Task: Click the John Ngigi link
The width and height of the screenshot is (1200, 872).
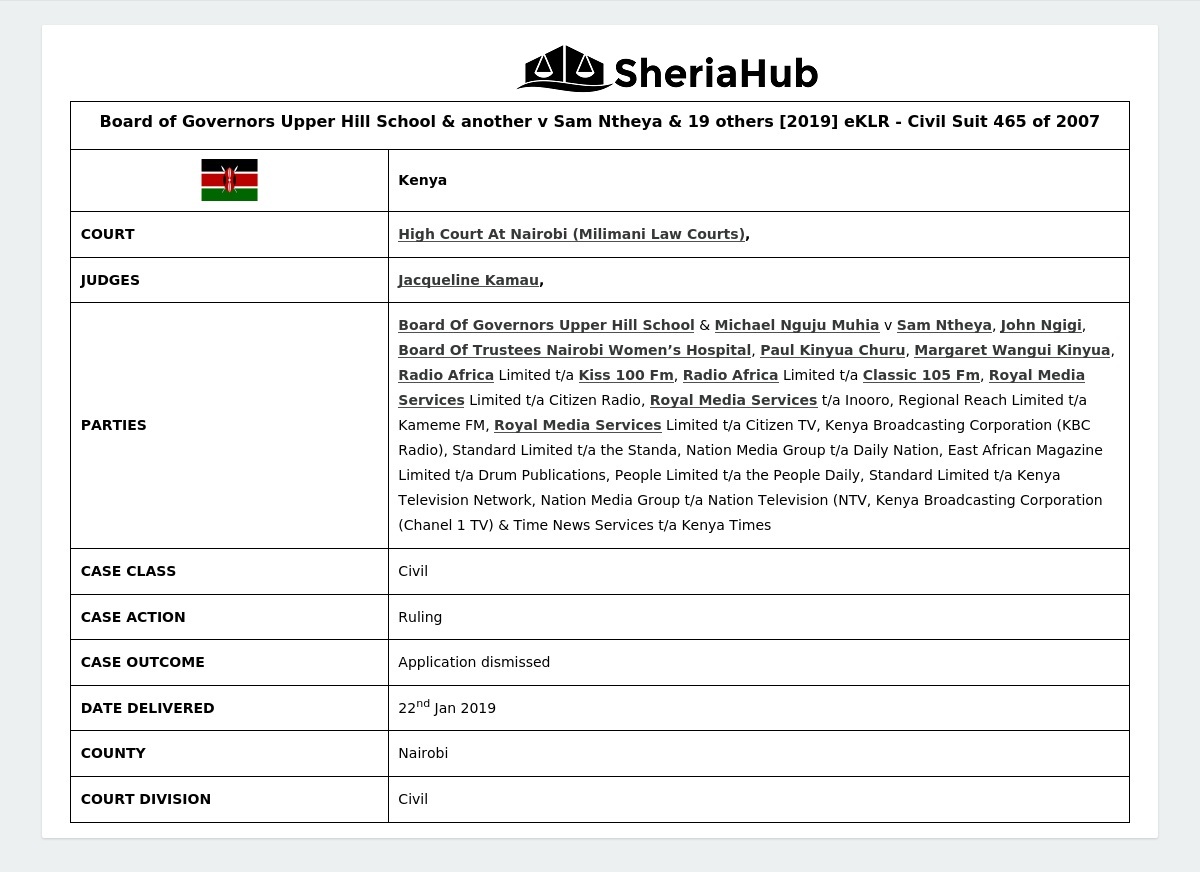Action: 1040,325
